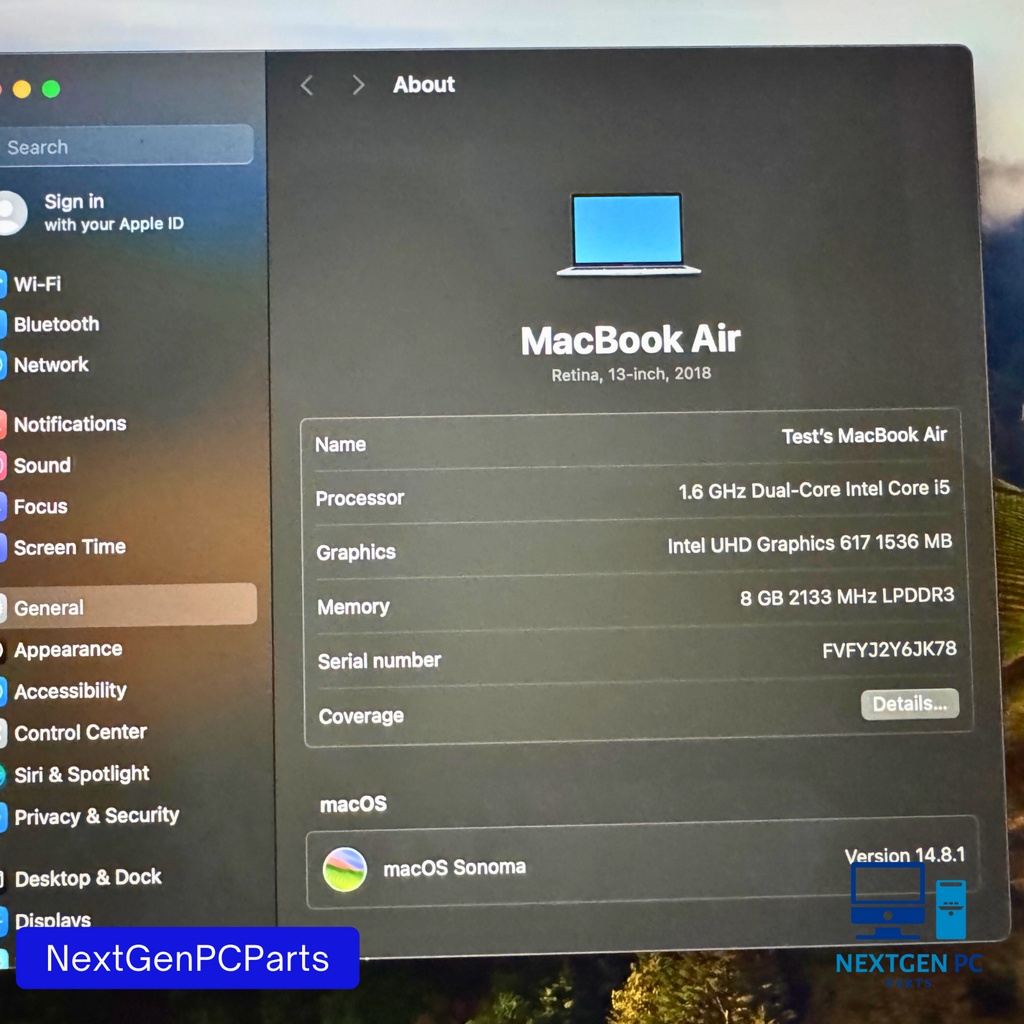Click the Intel UHD Graphics 617 value

pos(810,543)
